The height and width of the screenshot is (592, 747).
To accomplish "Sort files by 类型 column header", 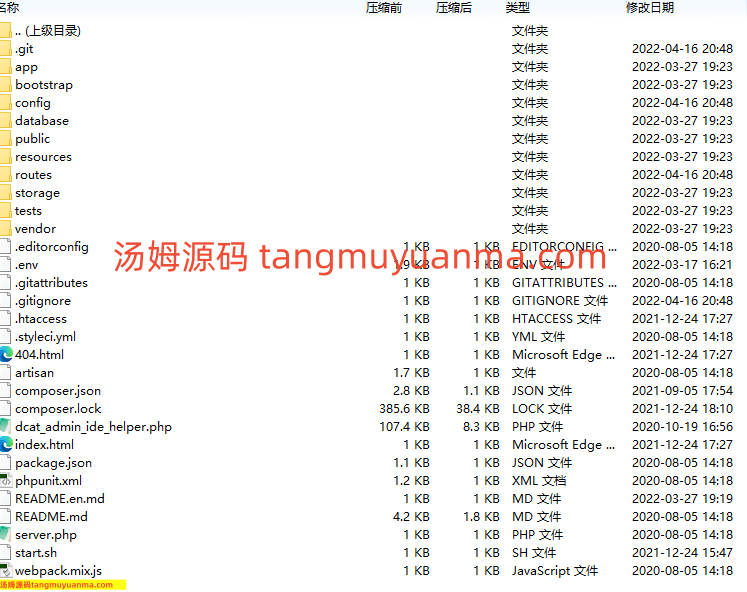I will pyautogui.click(x=517, y=8).
